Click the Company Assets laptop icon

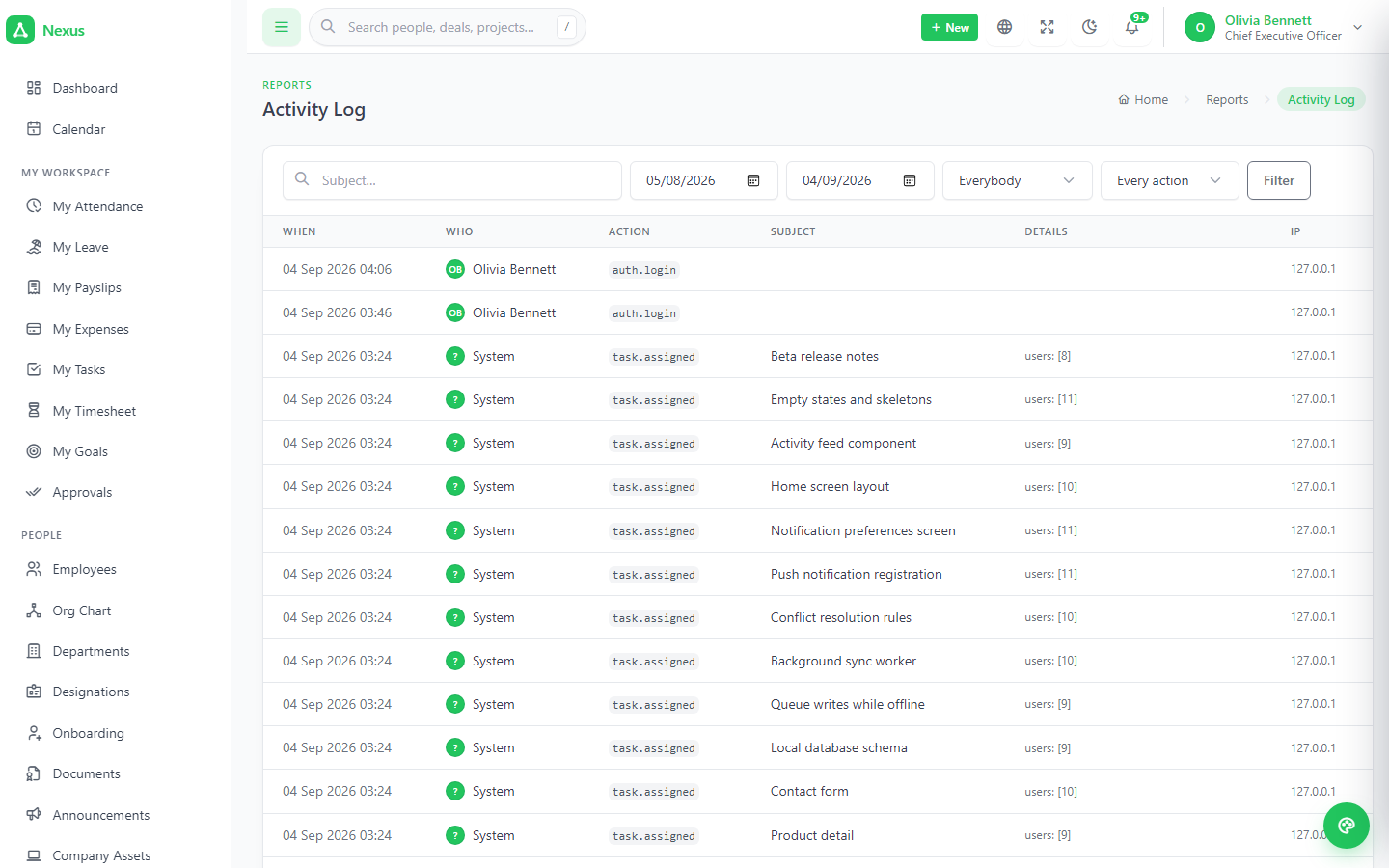(34, 855)
